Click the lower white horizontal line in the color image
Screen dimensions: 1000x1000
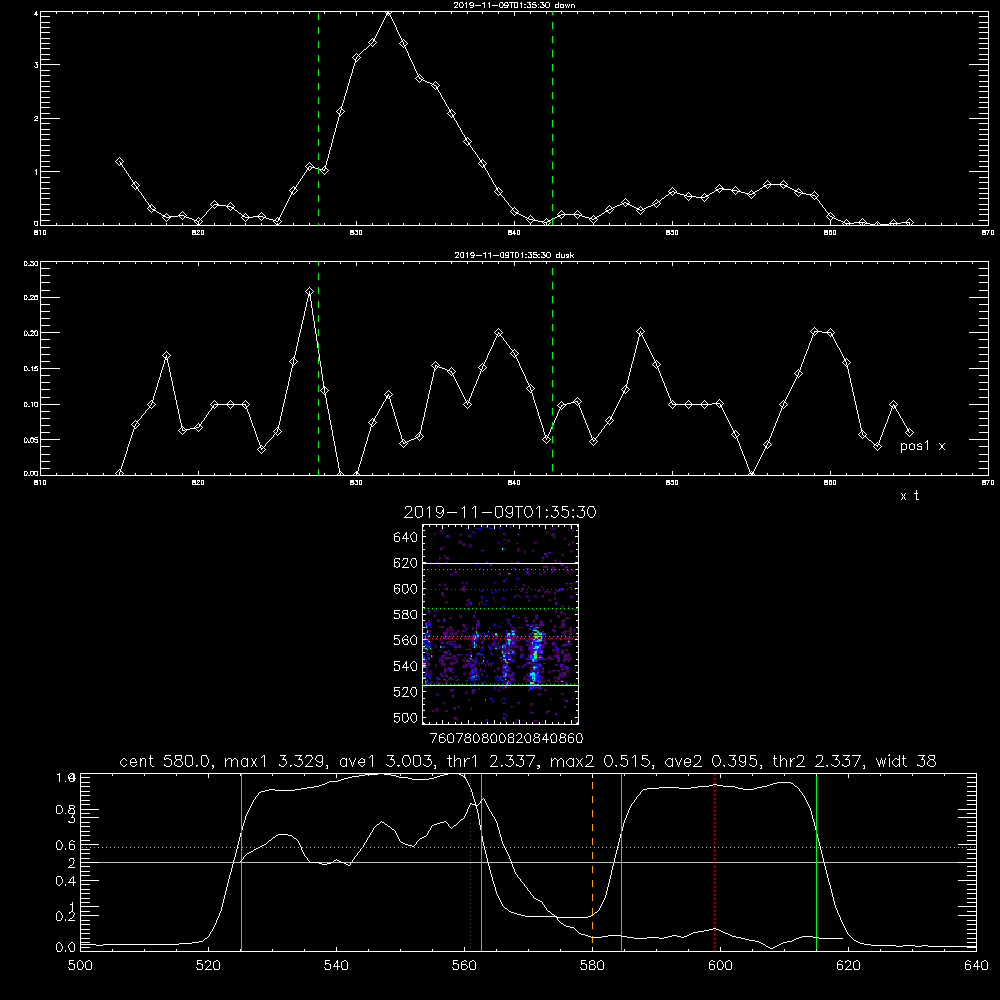tap(501, 686)
